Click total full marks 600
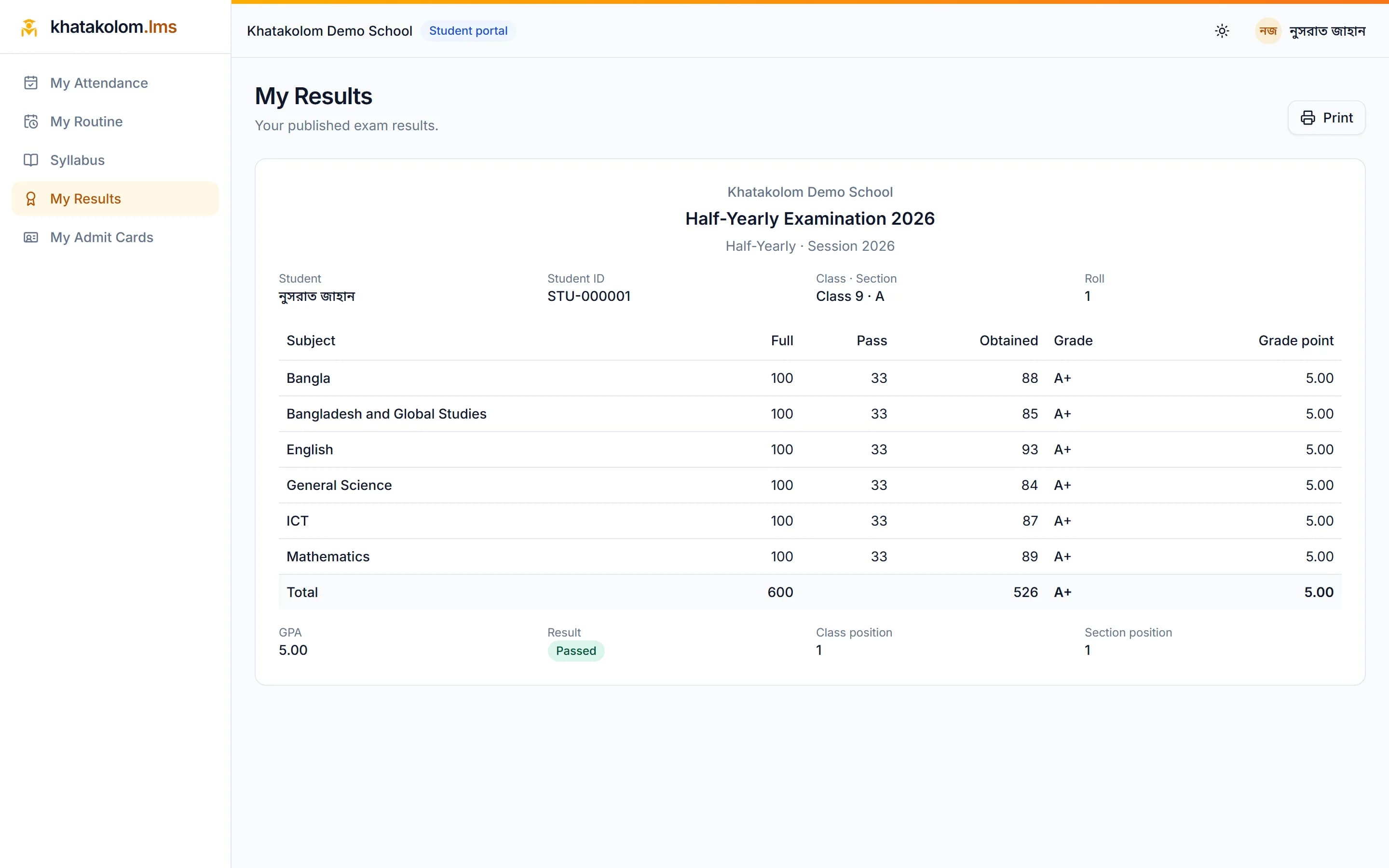Screen dimensions: 1389x868 coord(780,592)
